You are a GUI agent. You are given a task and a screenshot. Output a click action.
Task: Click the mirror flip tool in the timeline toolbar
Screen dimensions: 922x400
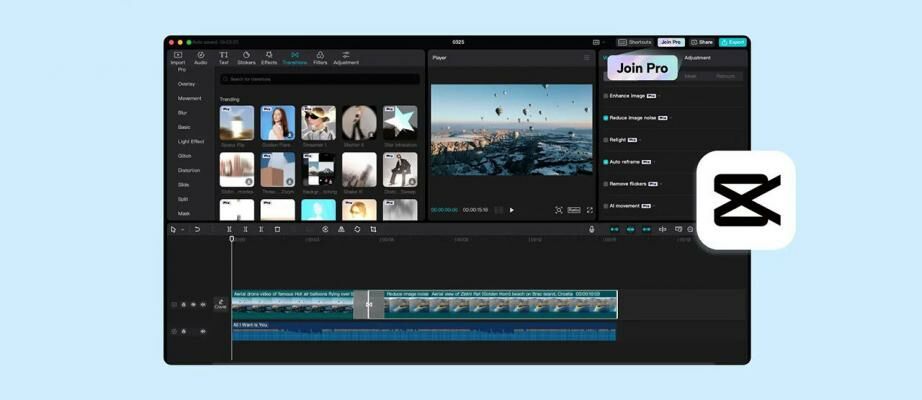pos(341,229)
